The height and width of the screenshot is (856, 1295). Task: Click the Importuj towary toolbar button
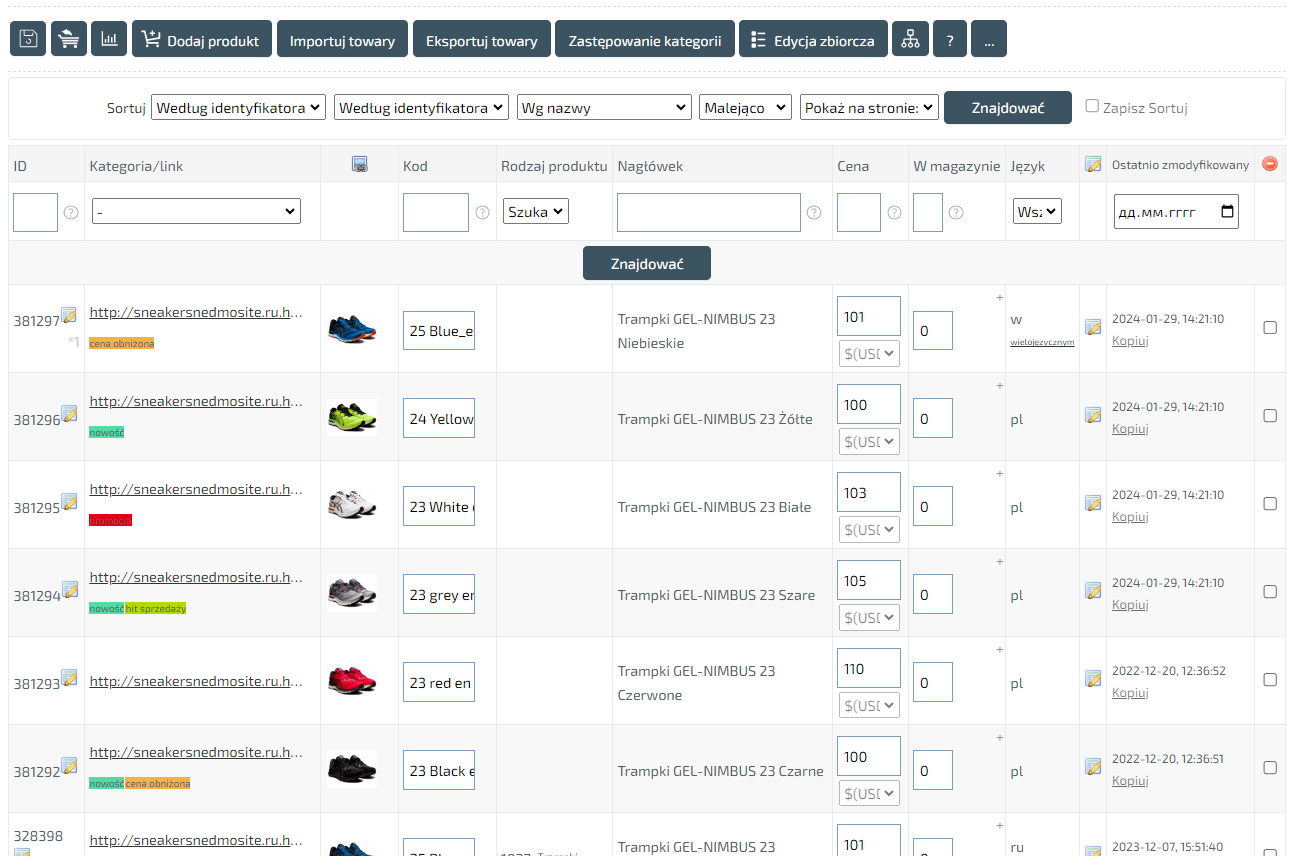(342, 41)
